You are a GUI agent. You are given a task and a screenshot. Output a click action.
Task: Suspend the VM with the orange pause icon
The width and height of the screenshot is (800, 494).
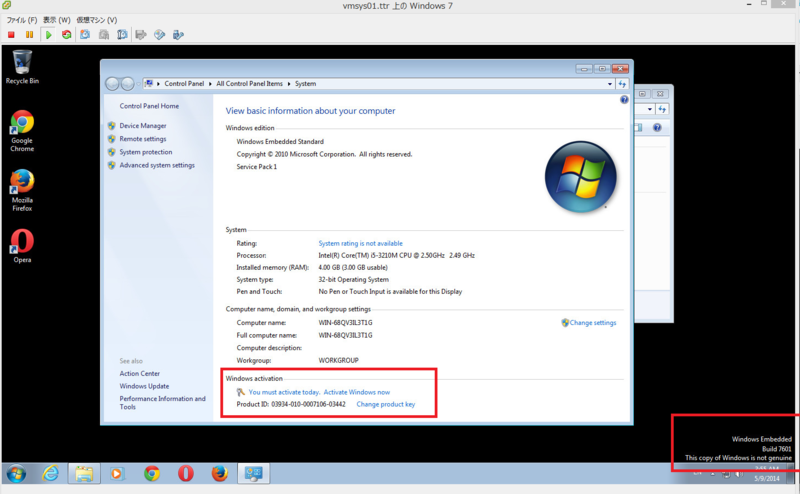(29, 35)
